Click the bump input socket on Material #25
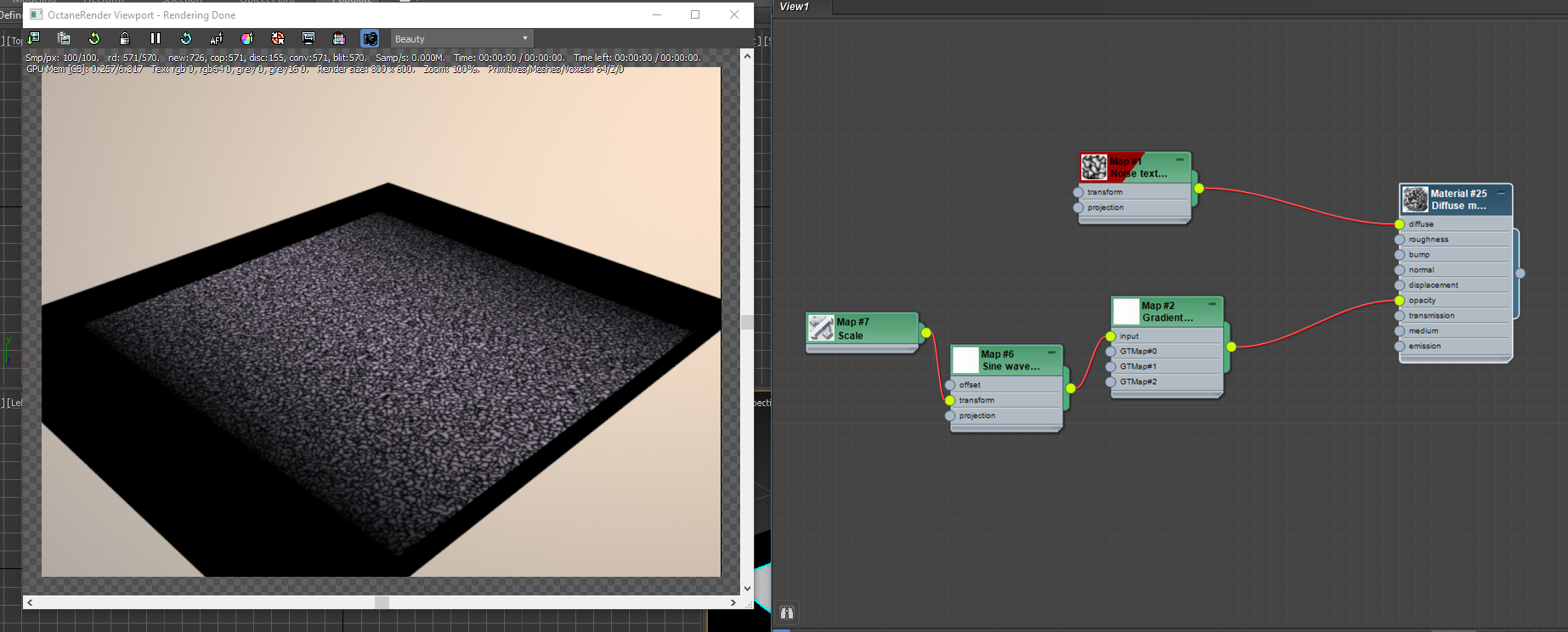This screenshot has height=632, width=1568. pyautogui.click(x=1400, y=255)
